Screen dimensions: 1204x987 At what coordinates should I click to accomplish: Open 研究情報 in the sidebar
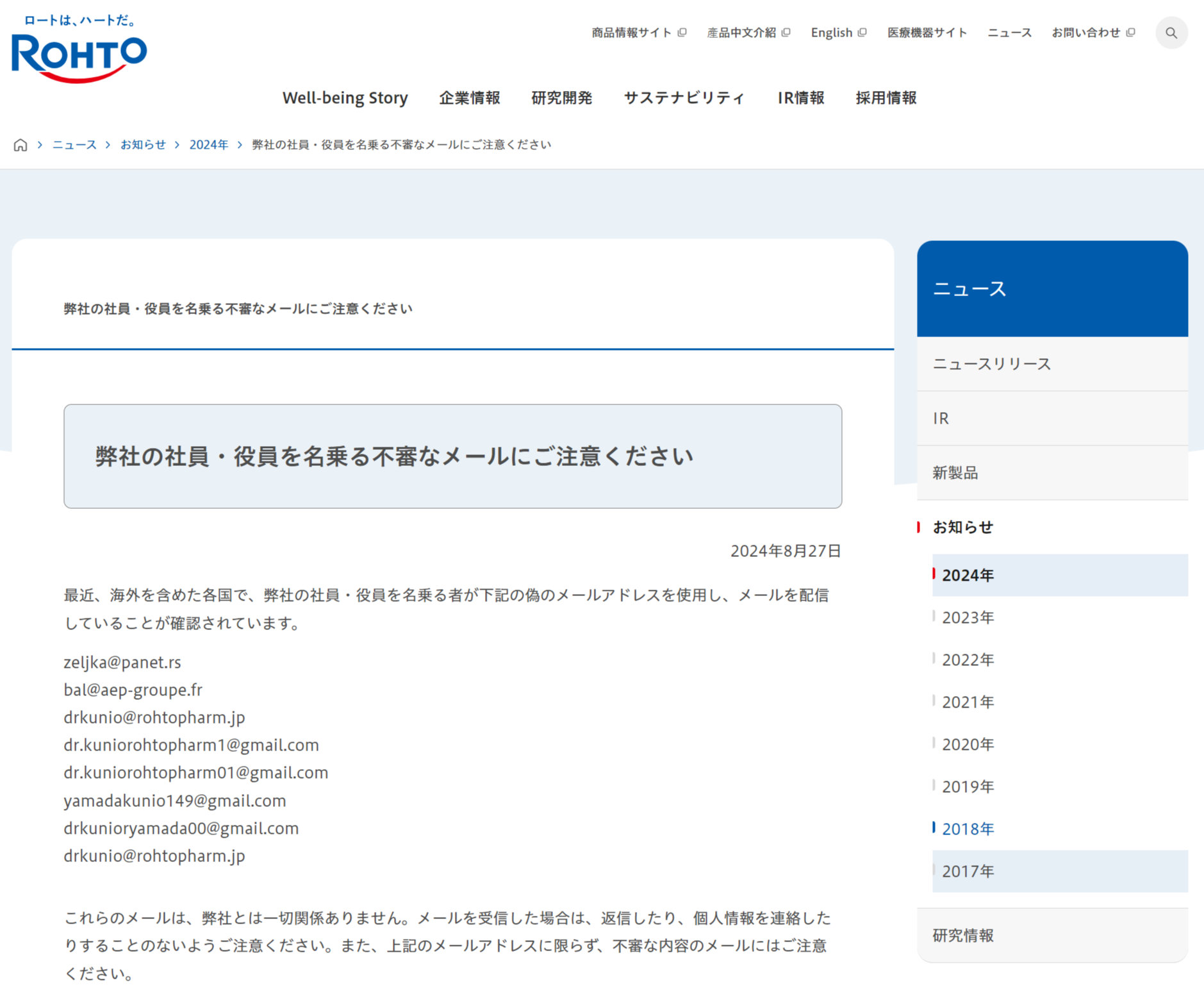962,936
